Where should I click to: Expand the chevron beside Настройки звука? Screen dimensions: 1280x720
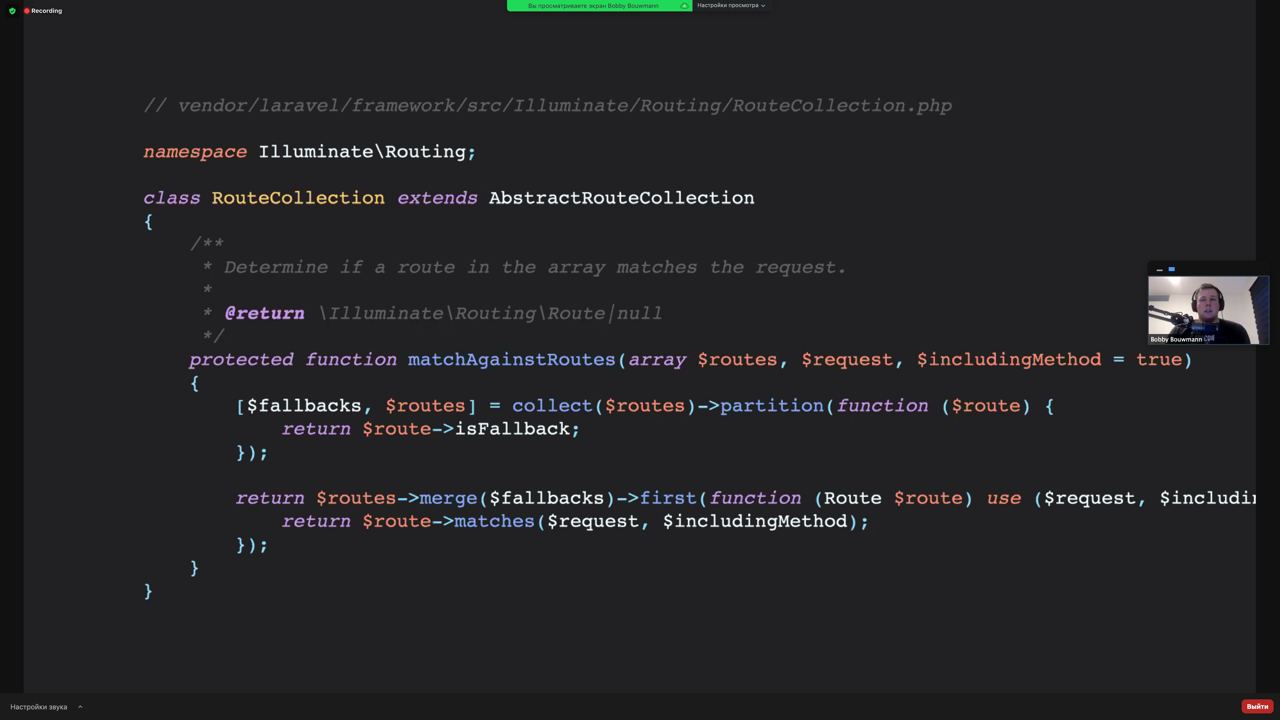(x=80, y=706)
